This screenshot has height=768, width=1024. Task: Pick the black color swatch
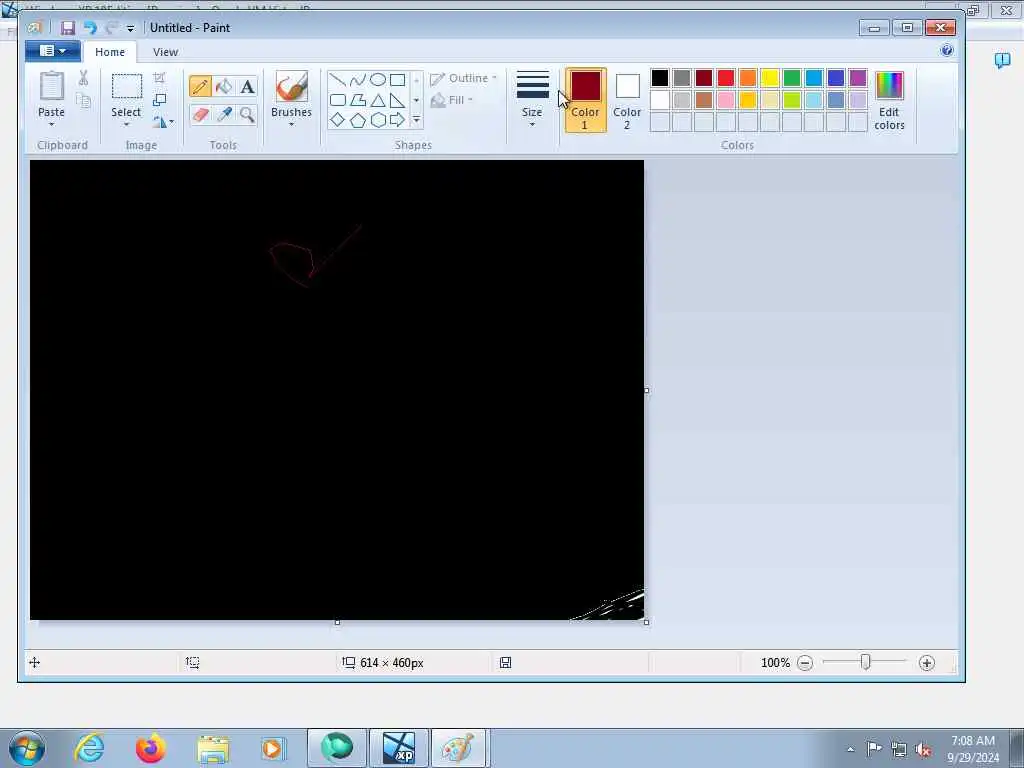point(660,78)
